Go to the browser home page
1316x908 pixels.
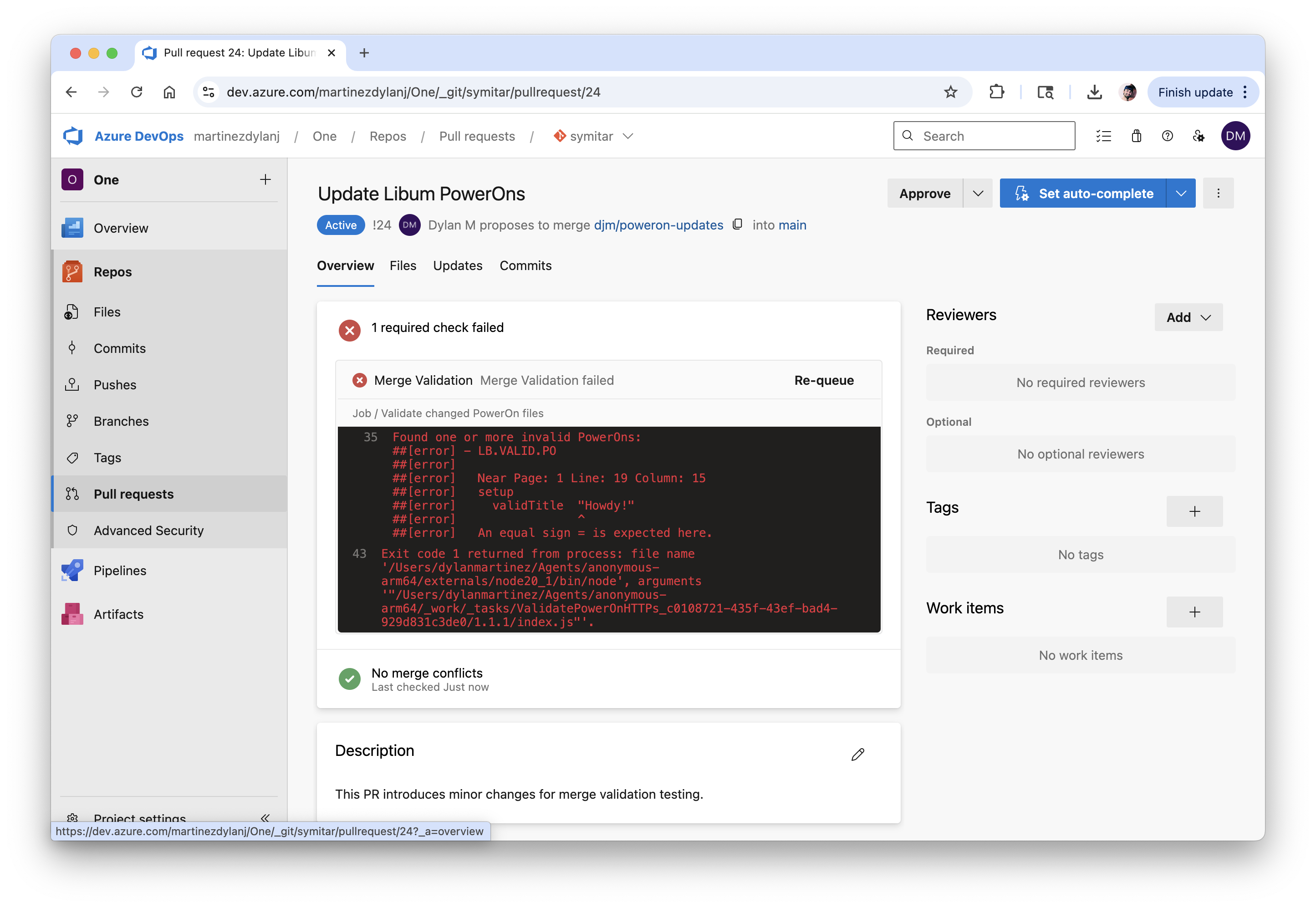click(169, 92)
